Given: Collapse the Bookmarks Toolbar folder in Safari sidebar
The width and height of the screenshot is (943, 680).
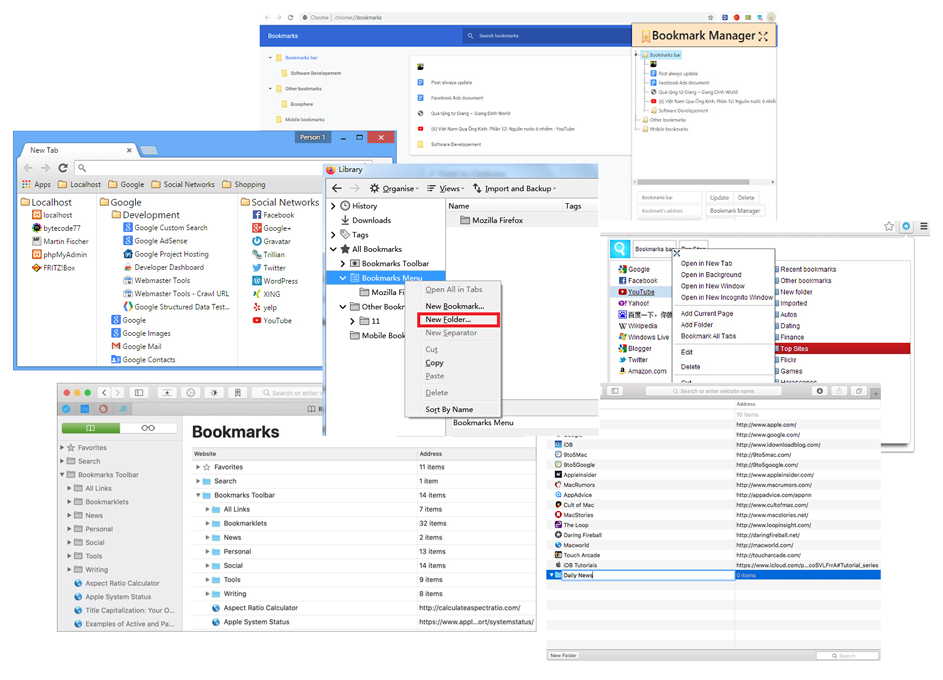Looking at the screenshot, I should pyautogui.click(x=64, y=475).
